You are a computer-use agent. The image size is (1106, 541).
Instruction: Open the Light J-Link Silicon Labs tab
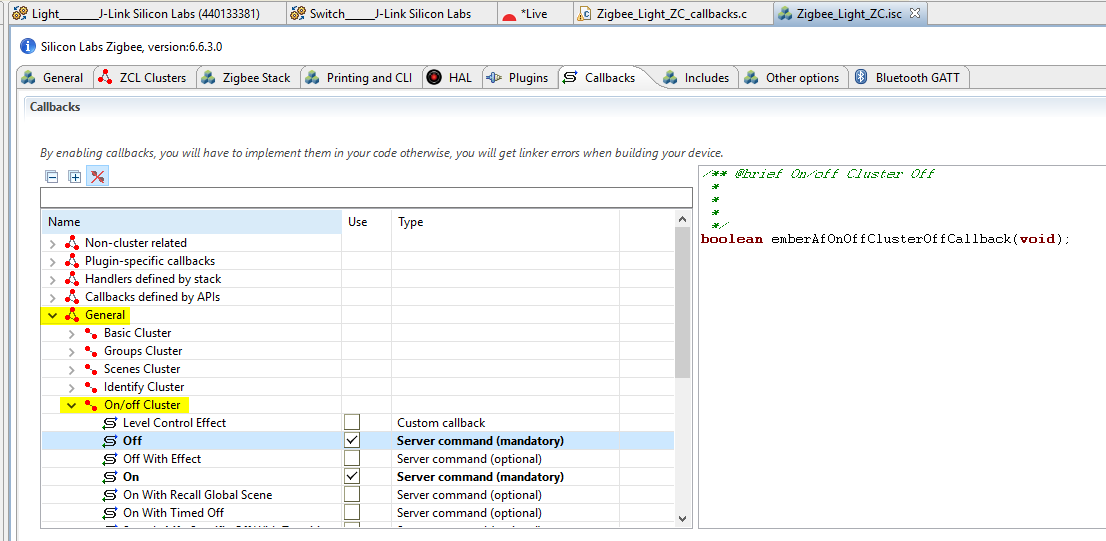coord(145,13)
